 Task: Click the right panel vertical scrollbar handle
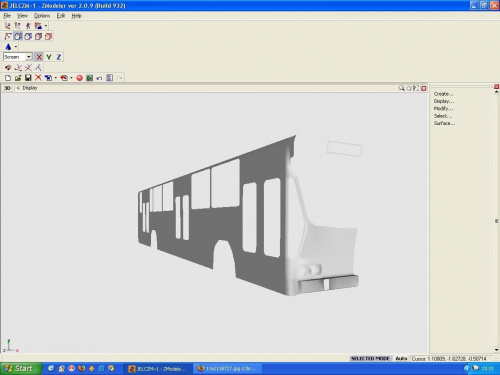click(497, 221)
